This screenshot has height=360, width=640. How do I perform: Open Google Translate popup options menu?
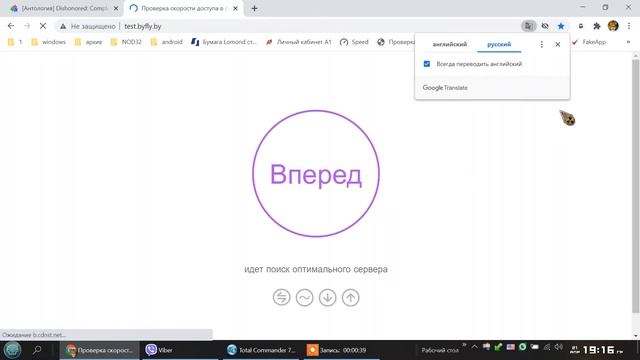(542, 44)
